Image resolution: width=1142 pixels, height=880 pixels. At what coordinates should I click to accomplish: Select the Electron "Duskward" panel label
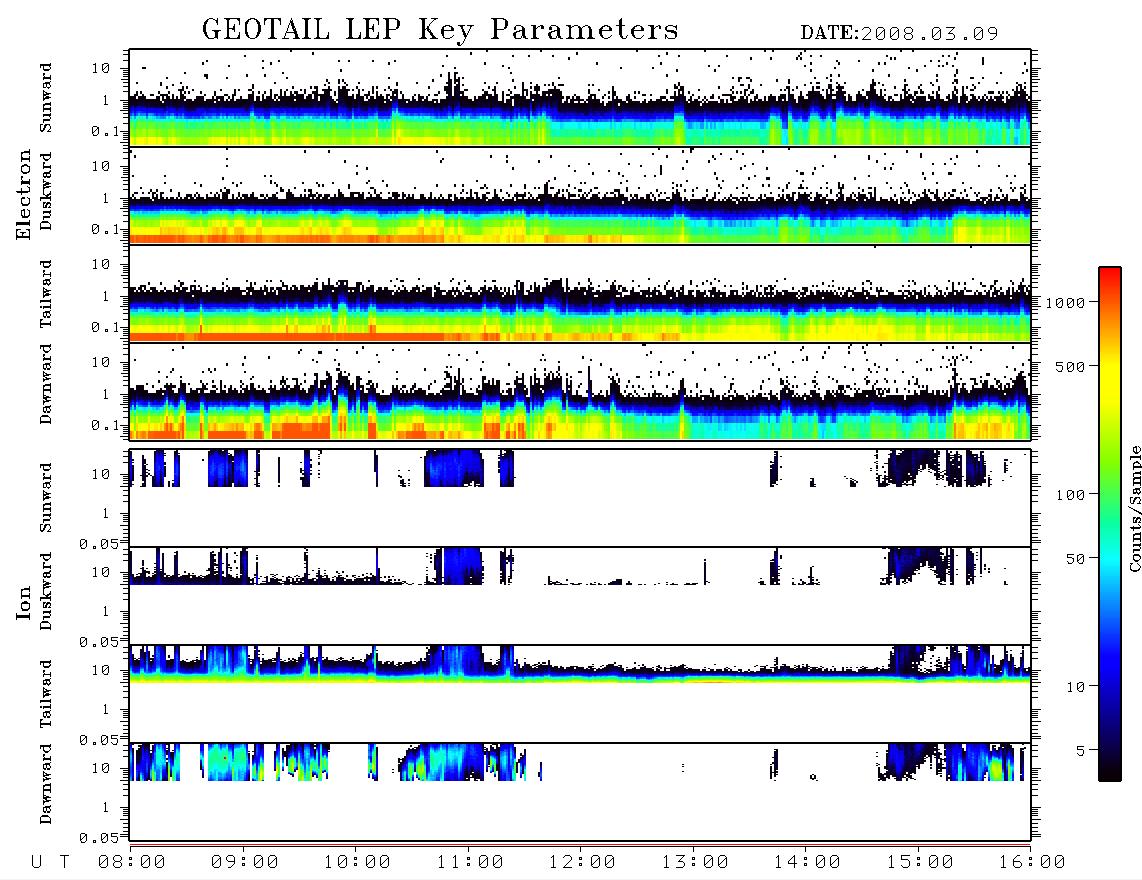45,191
